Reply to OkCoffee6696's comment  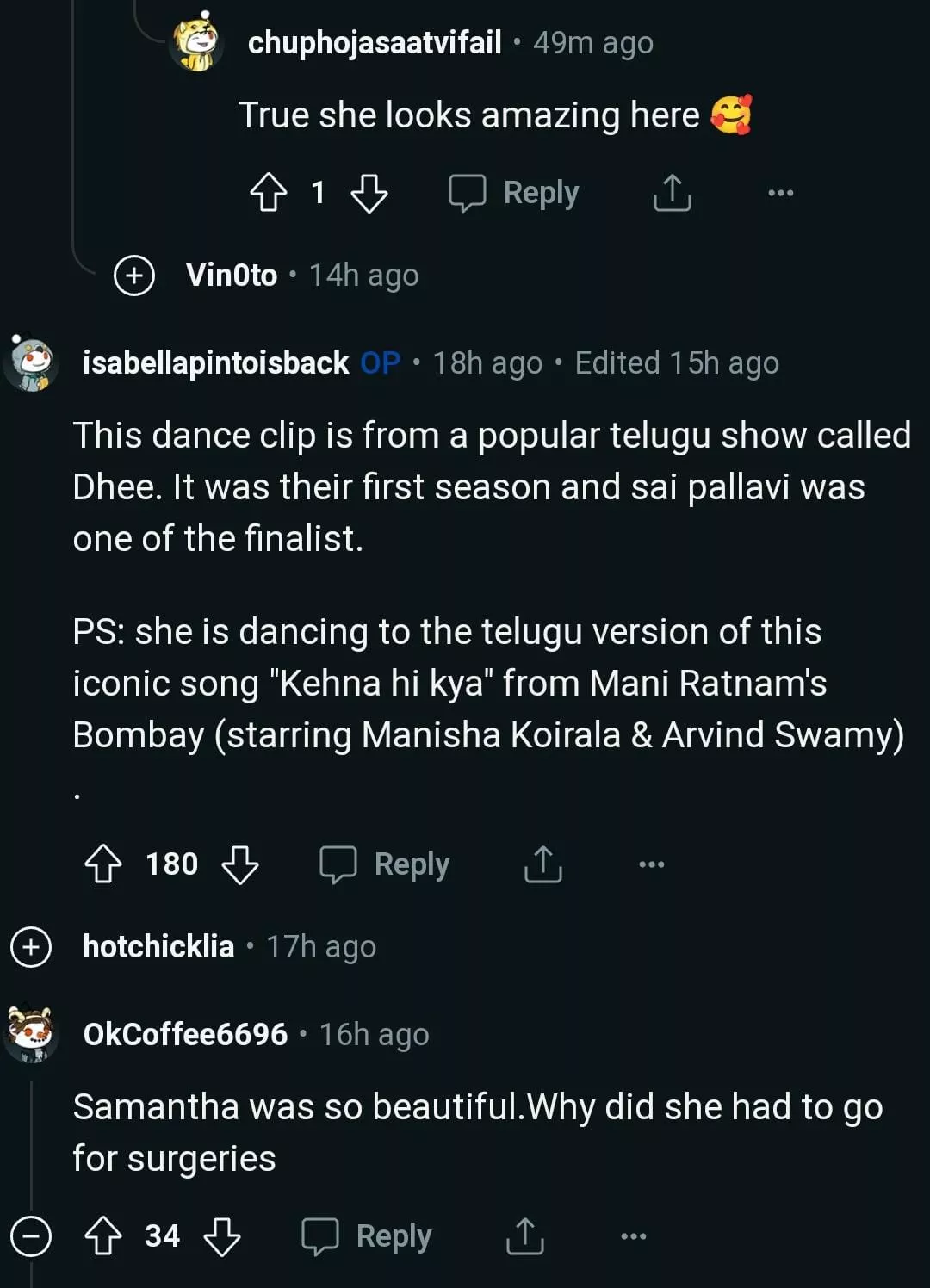tap(367, 1236)
